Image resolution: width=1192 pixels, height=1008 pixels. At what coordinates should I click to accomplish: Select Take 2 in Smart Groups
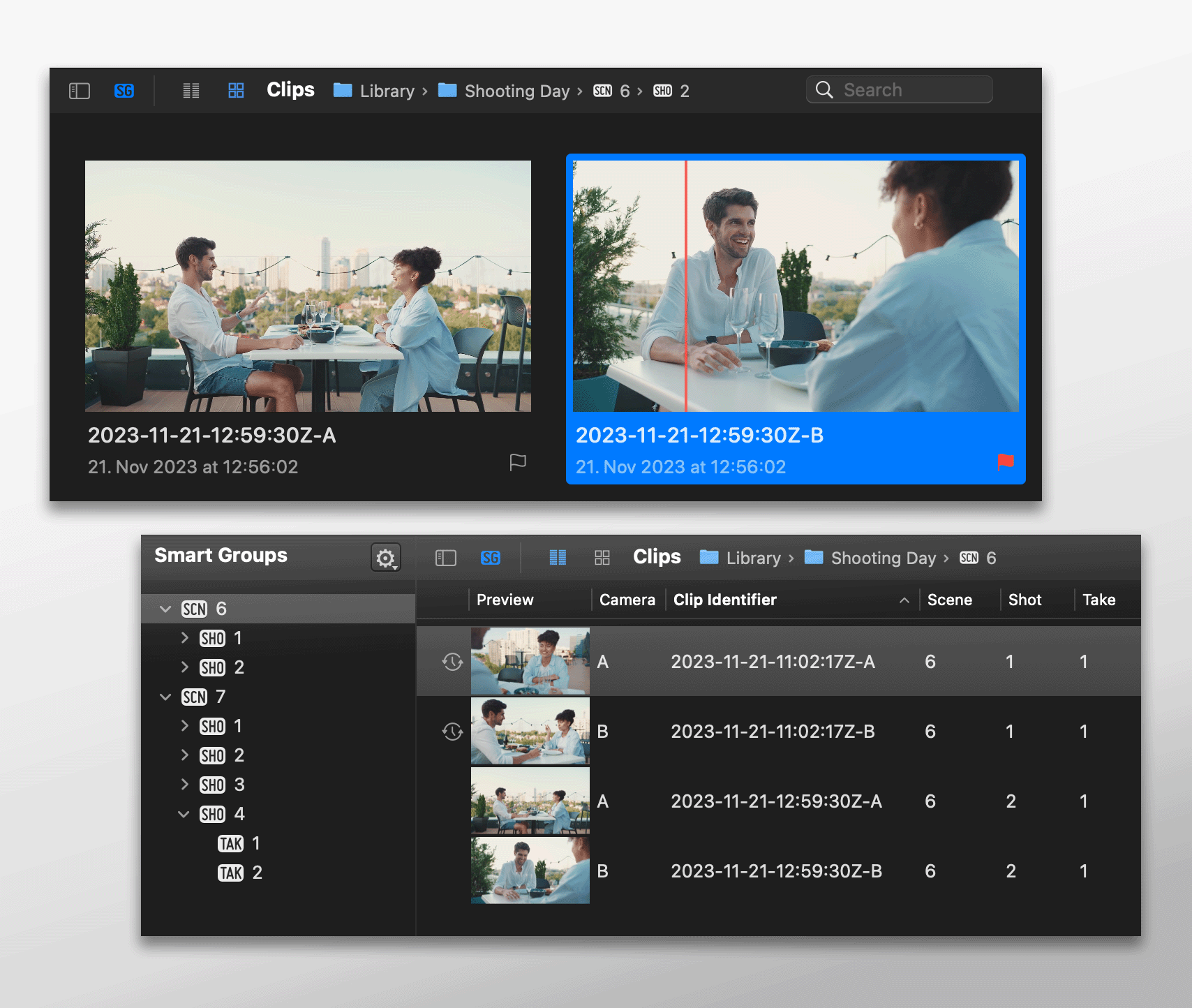(240, 873)
